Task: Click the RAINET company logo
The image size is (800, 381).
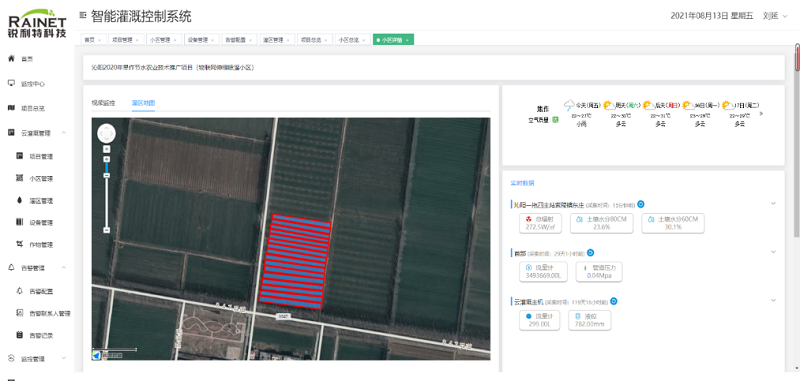Action: pyautogui.click(x=37, y=23)
